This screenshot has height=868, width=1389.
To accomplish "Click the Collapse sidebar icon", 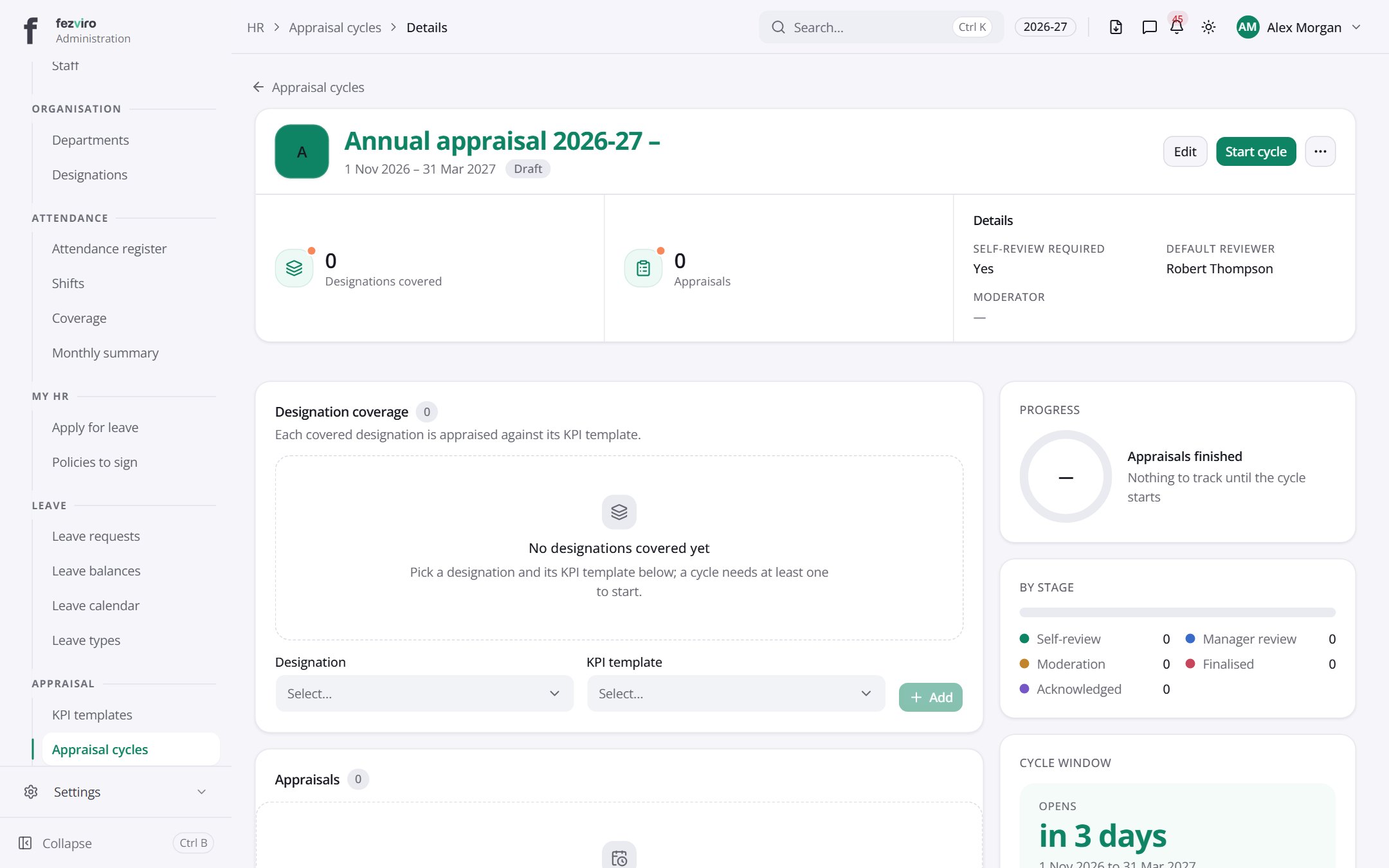I will (25, 843).
